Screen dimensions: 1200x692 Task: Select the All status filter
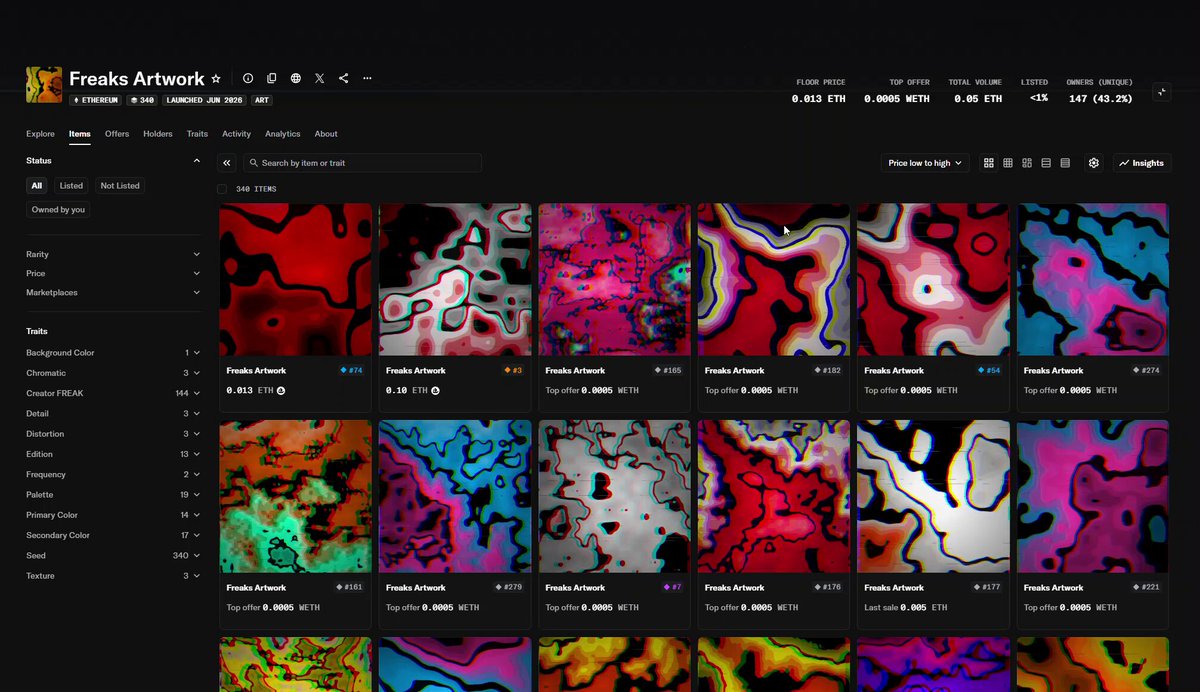[37, 186]
